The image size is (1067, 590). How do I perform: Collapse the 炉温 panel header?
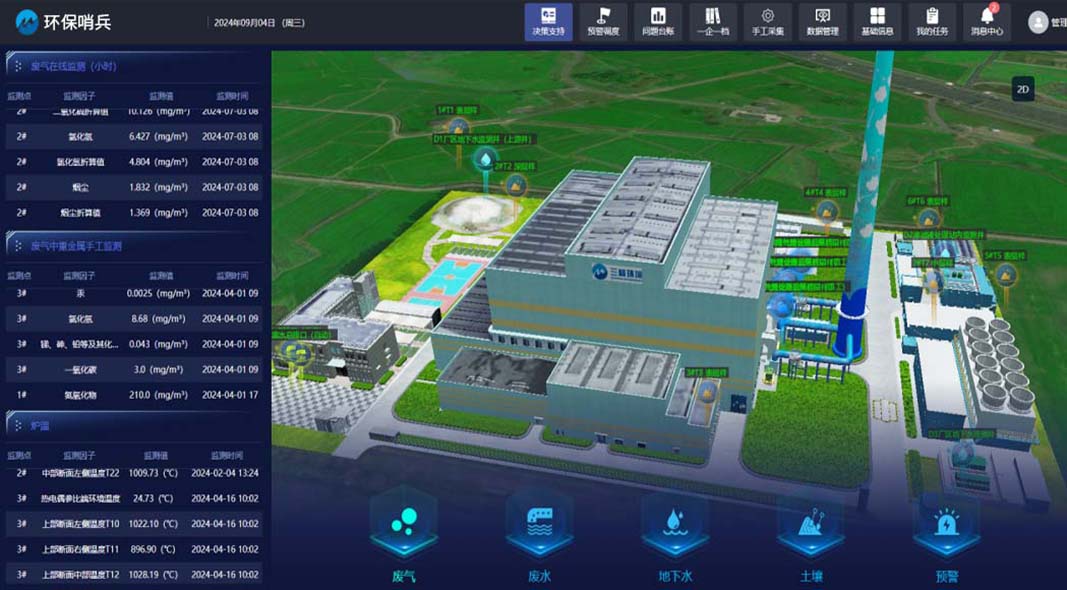pos(39,425)
